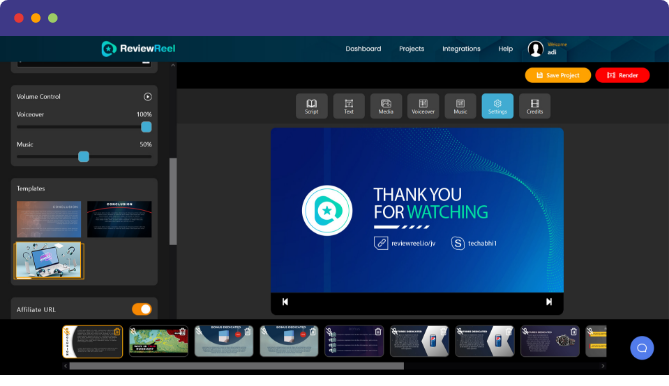Image resolution: width=669 pixels, height=386 pixels.
Task: Select the computer desk template thumbnail
Action: 49,261
